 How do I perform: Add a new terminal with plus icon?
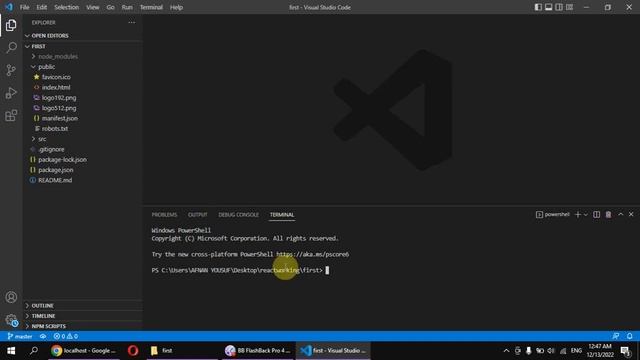coord(577,215)
